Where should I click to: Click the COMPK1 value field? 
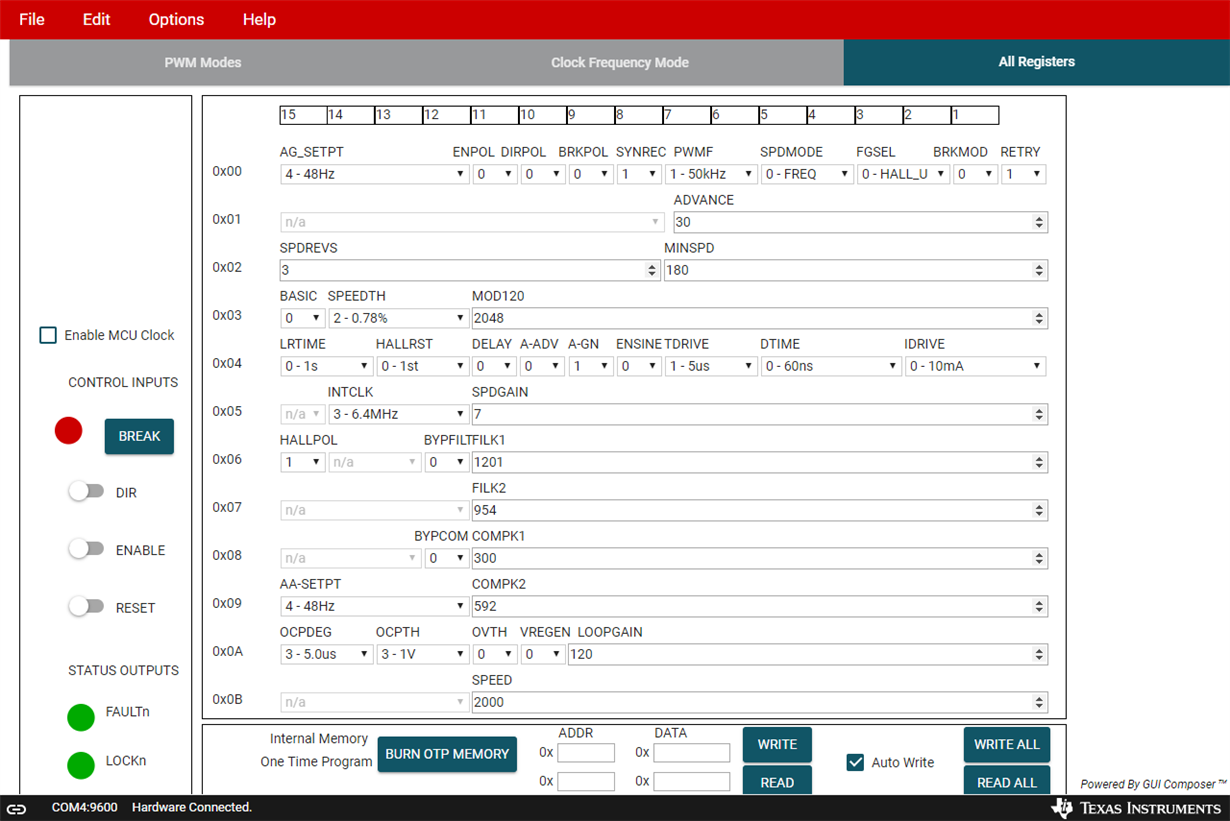[760, 558]
